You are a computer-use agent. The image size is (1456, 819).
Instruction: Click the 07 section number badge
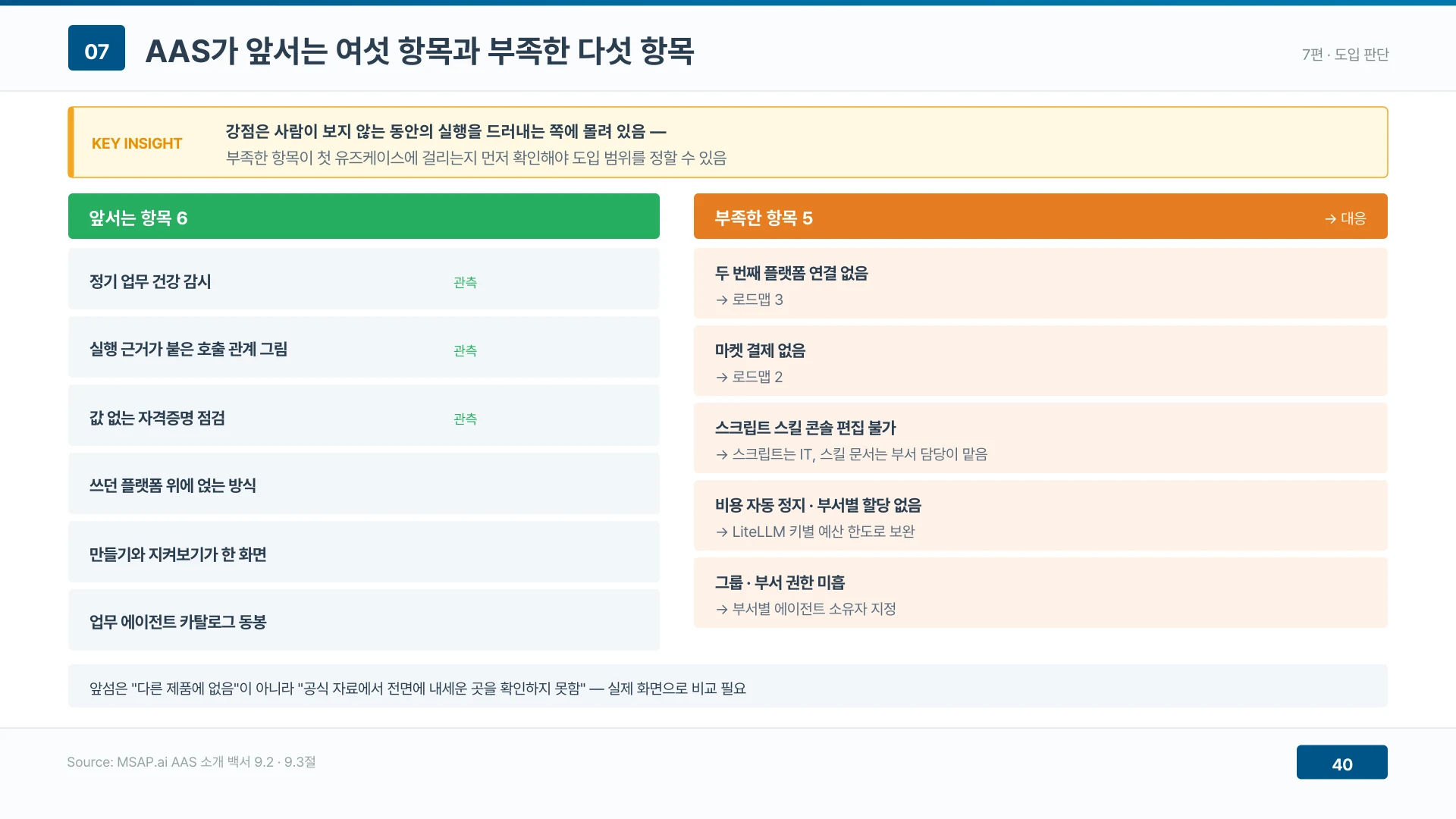click(96, 48)
